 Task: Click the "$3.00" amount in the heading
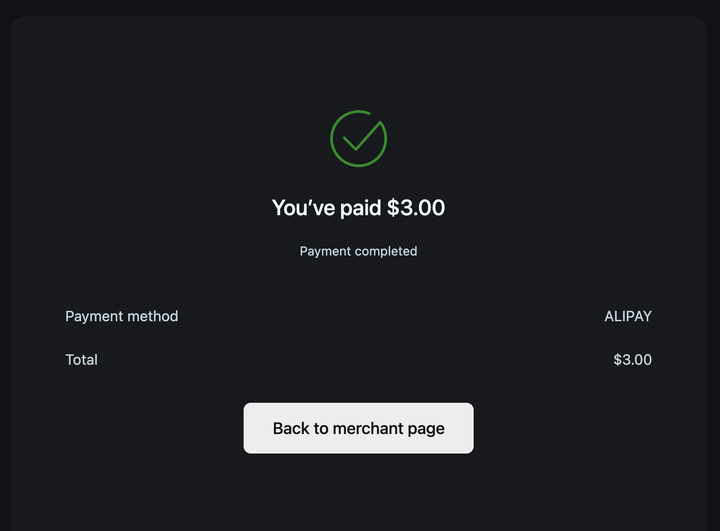coord(416,208)
